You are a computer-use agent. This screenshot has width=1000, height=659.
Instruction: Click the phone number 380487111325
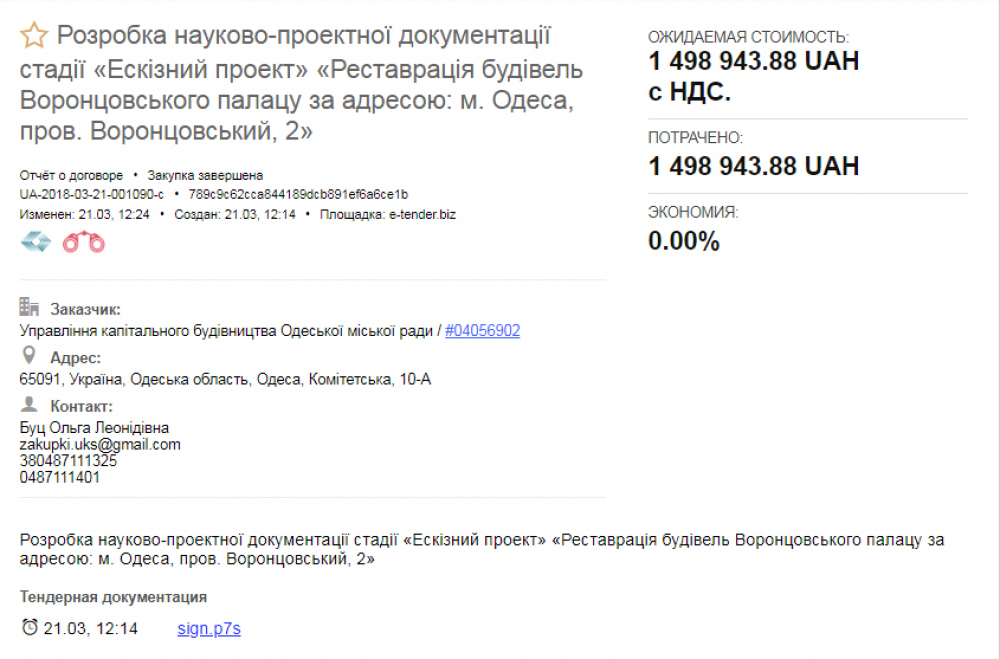[x=68, y=461]
